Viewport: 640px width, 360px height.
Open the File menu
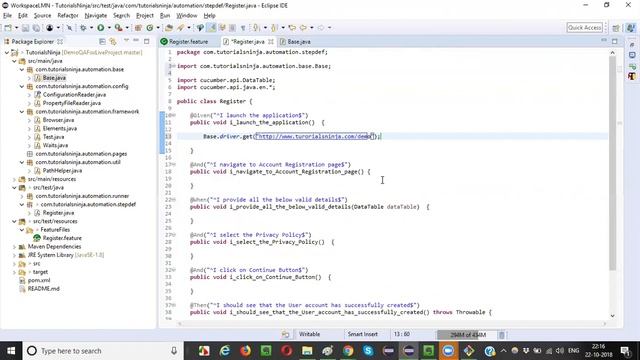(x=7, y=16)
